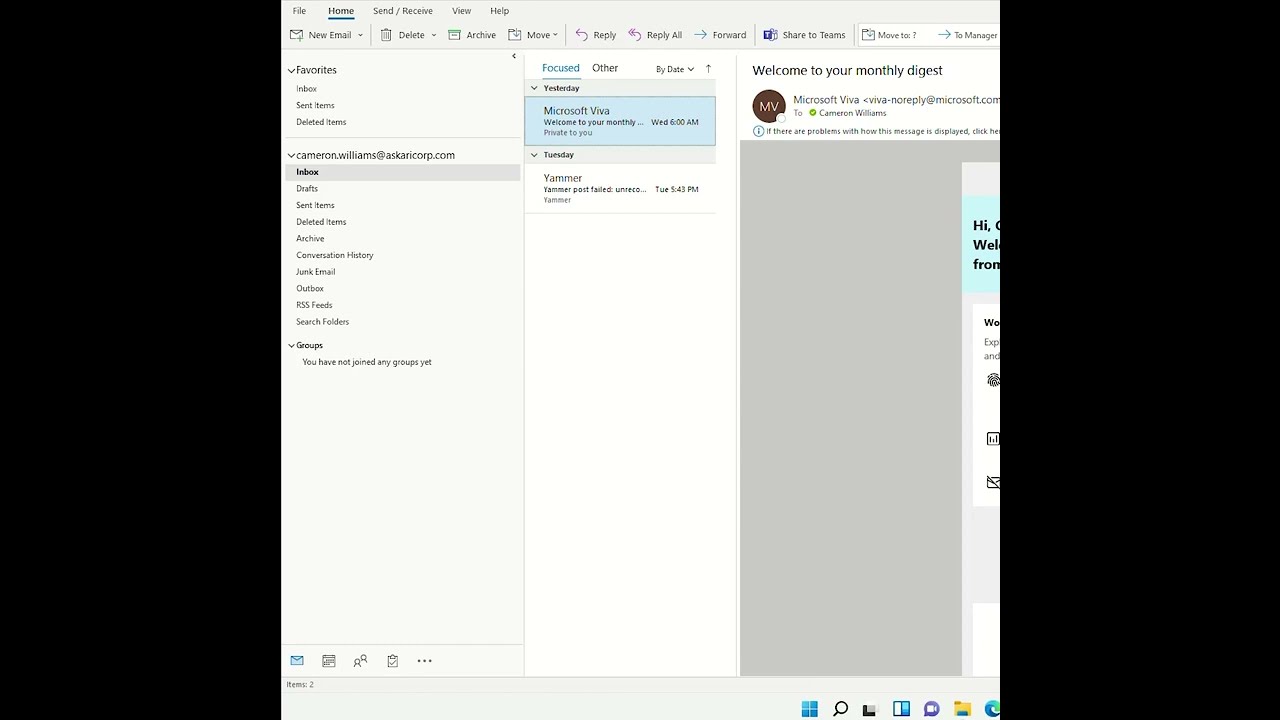The width and height of the screenshot is (1280, 720).
Task: Select the To Manager quick step
Action: coord(967,35)
